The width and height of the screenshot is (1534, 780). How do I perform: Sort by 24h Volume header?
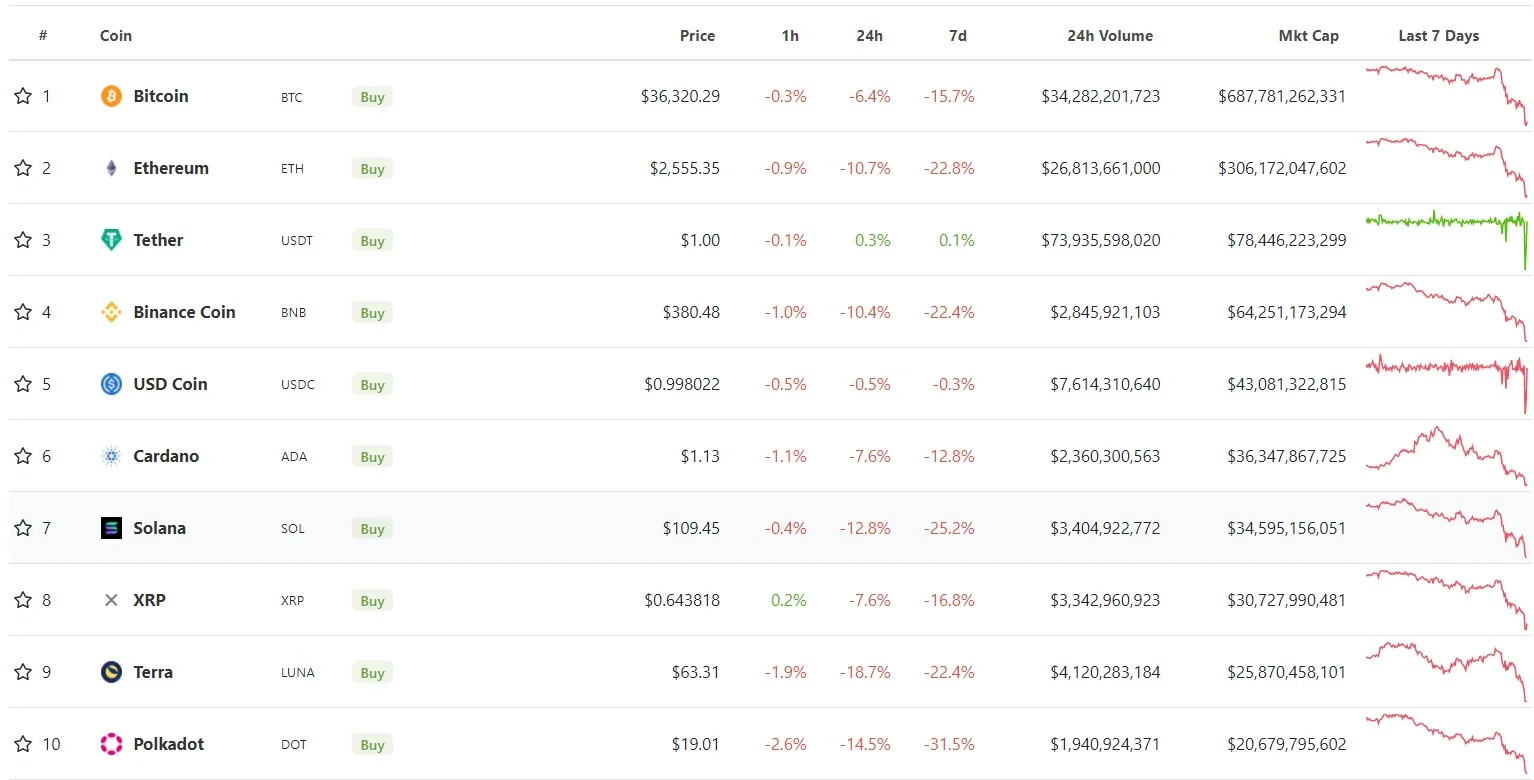1110,35
